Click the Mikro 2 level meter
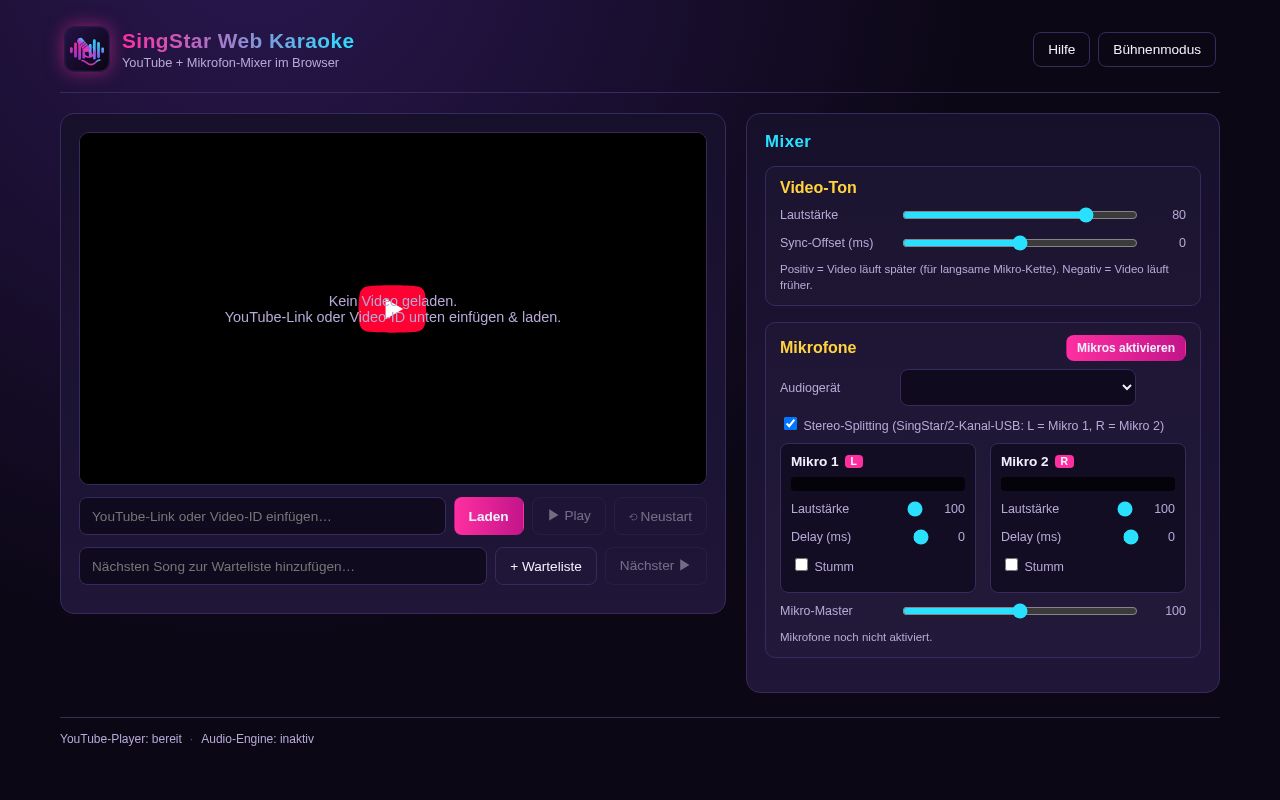1280x800 pixels. click(x=1088, y=484)
